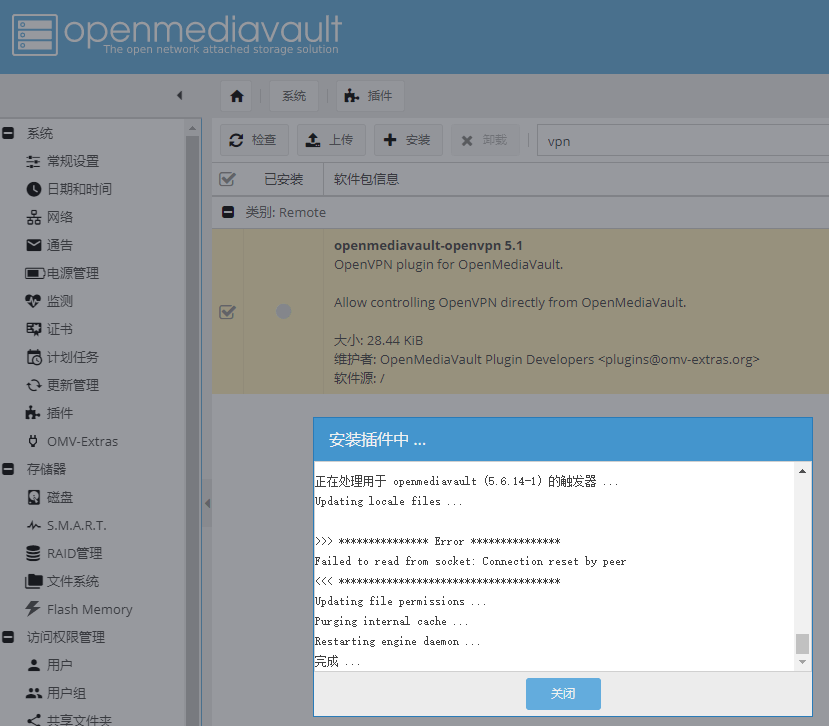
Task: Open 网络 settings
Action: pos(60,217)
